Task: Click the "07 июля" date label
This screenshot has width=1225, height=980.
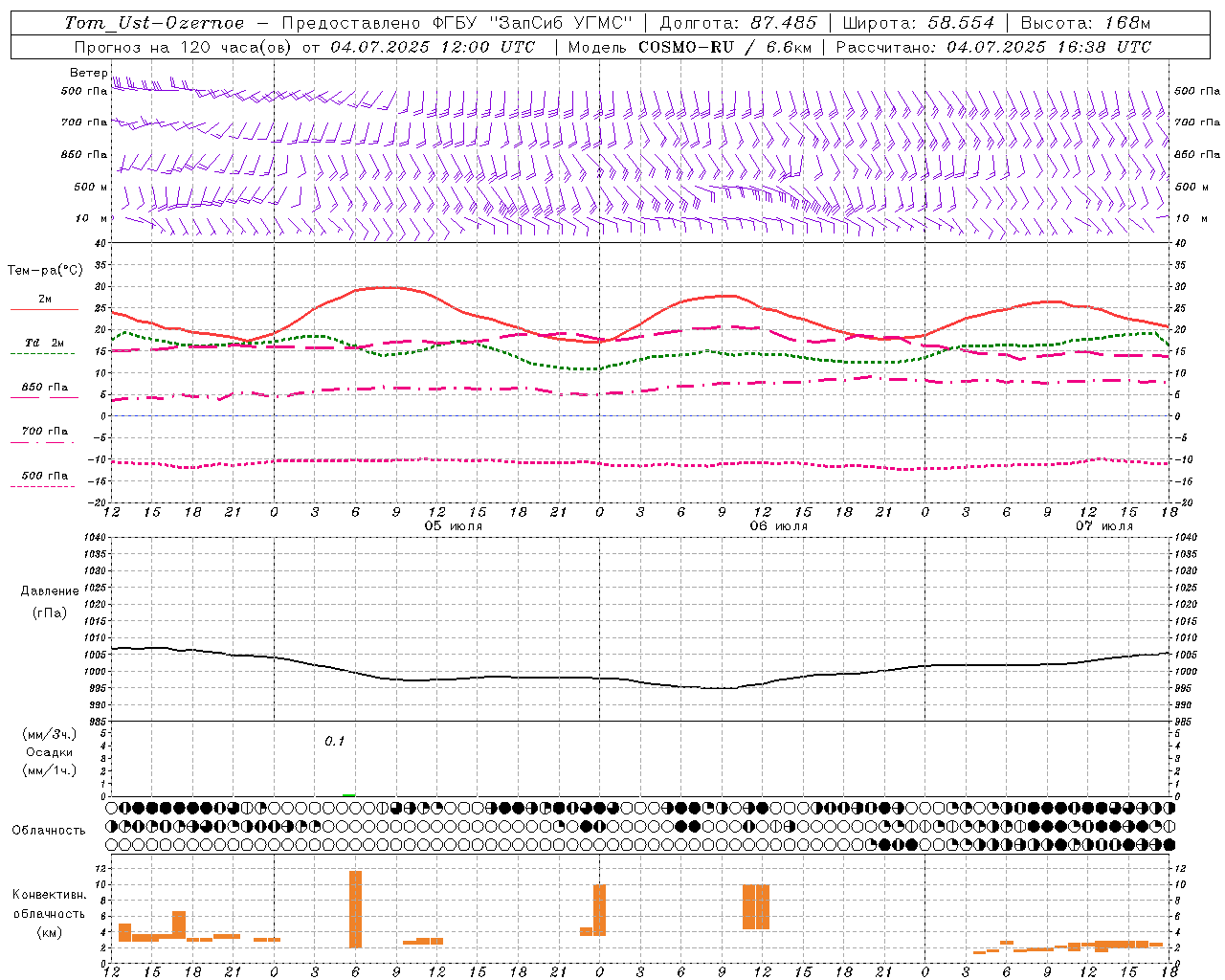Action: (x=1104, y=526)
